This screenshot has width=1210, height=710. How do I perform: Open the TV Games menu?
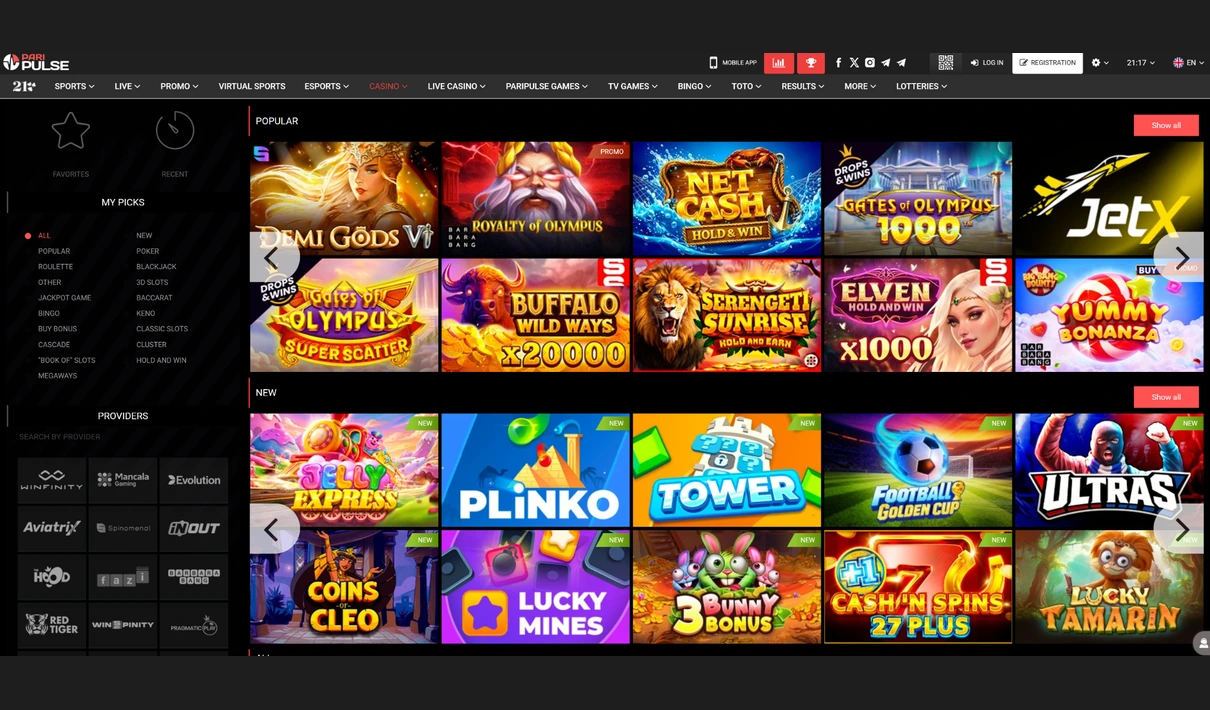(632, 87)
